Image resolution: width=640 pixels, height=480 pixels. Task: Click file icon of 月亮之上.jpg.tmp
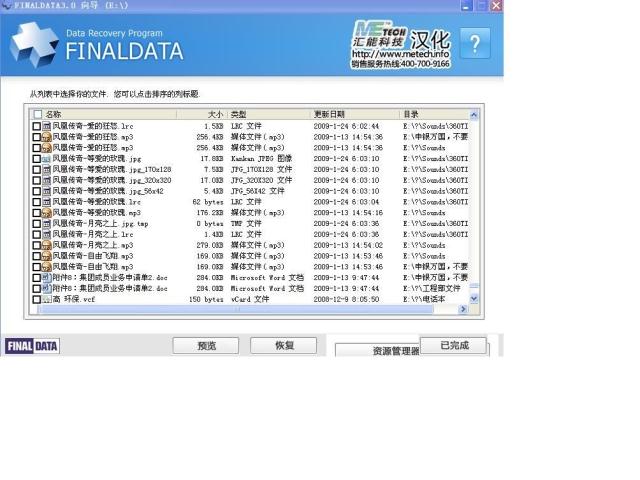(47, 224)
